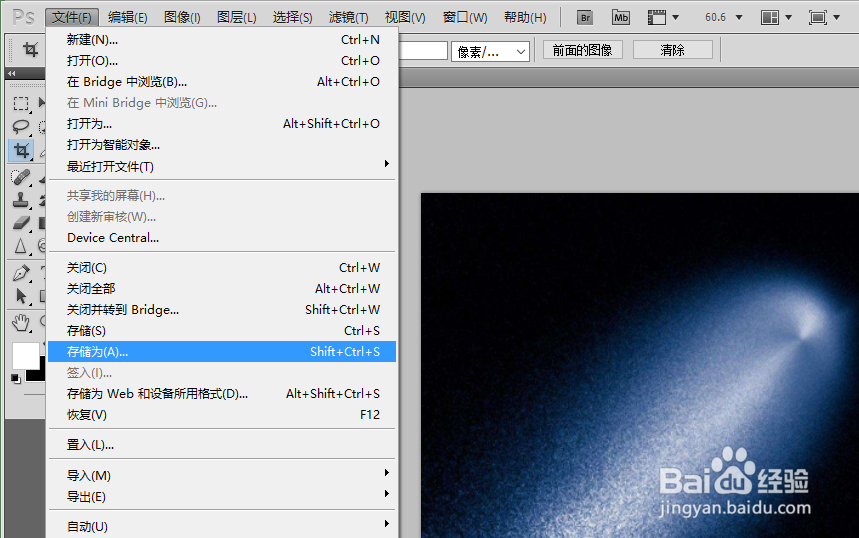Click the Crop tool preset icon in options bar
Image resolution: width=859 pixels, height=538 pixels.
(x=30, y=50)
